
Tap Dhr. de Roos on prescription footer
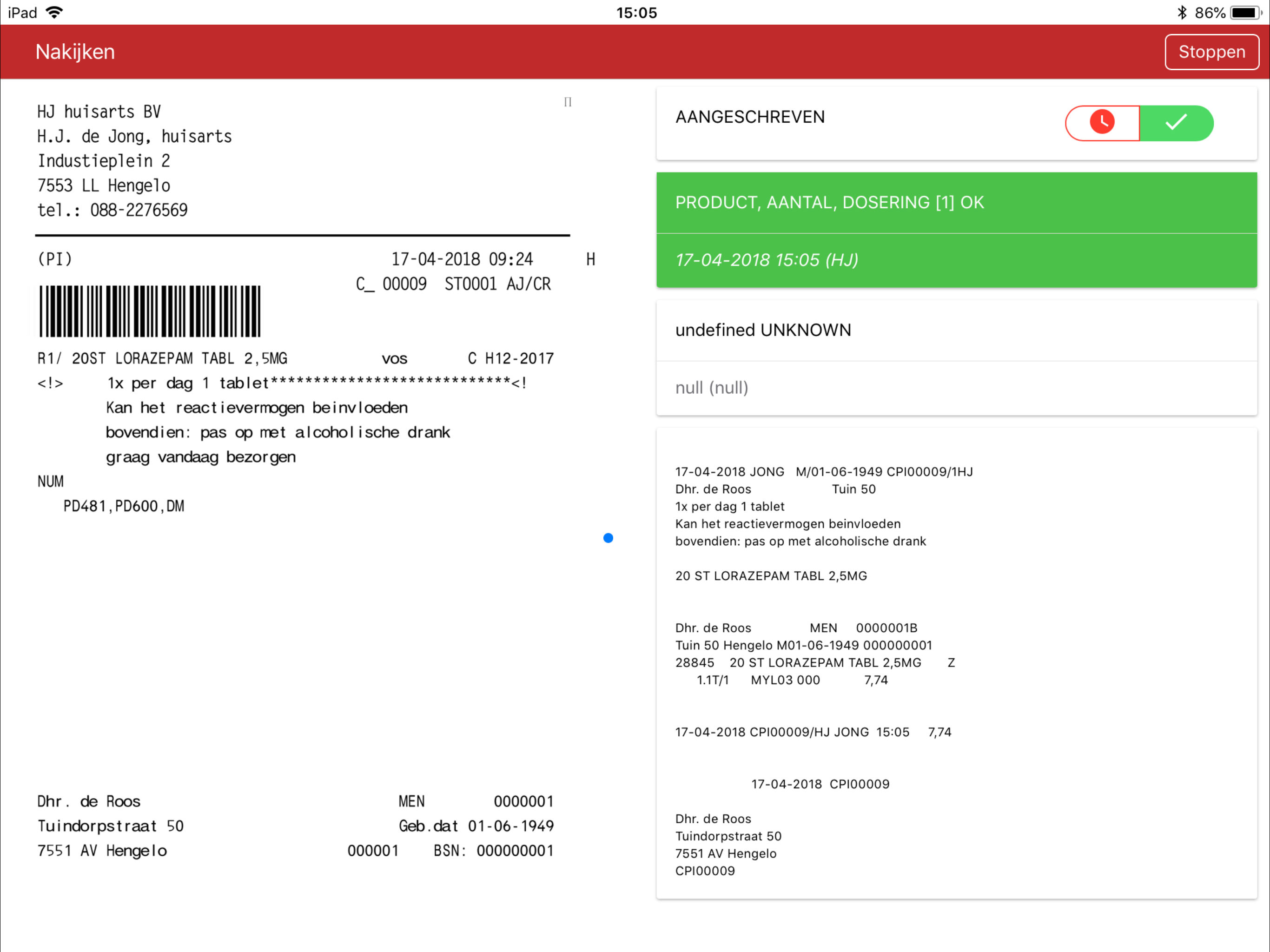88,801
